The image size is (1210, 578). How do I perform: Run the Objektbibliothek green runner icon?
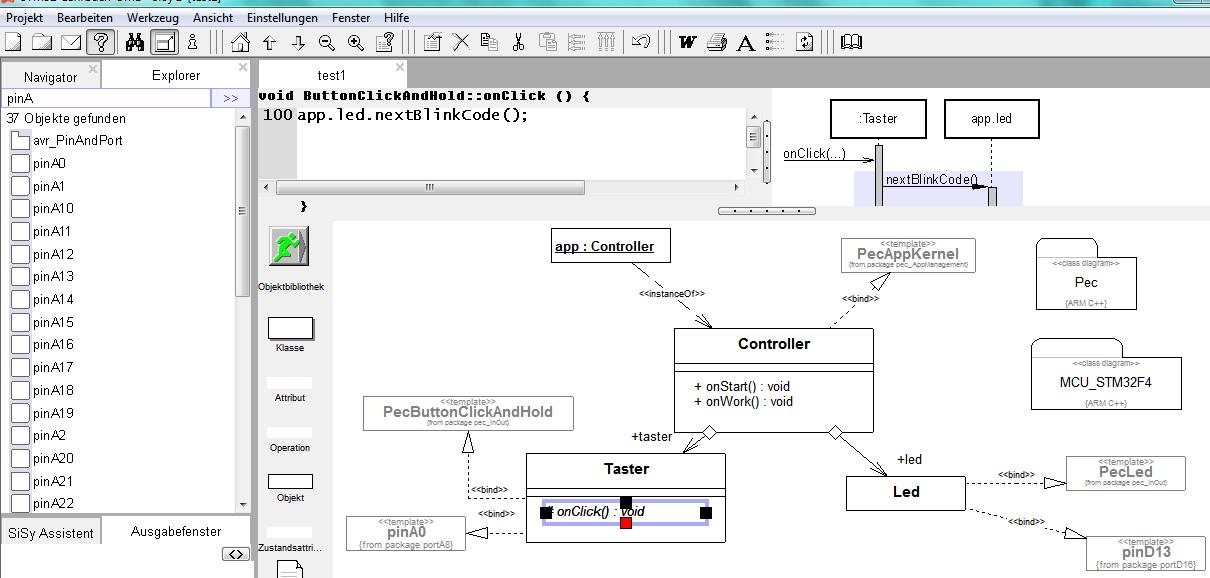click(x=289, y=246)
